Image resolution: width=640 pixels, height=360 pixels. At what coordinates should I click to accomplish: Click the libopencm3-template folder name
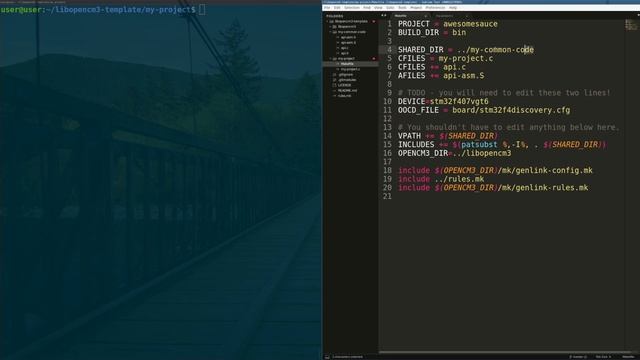tap(351, 21)
